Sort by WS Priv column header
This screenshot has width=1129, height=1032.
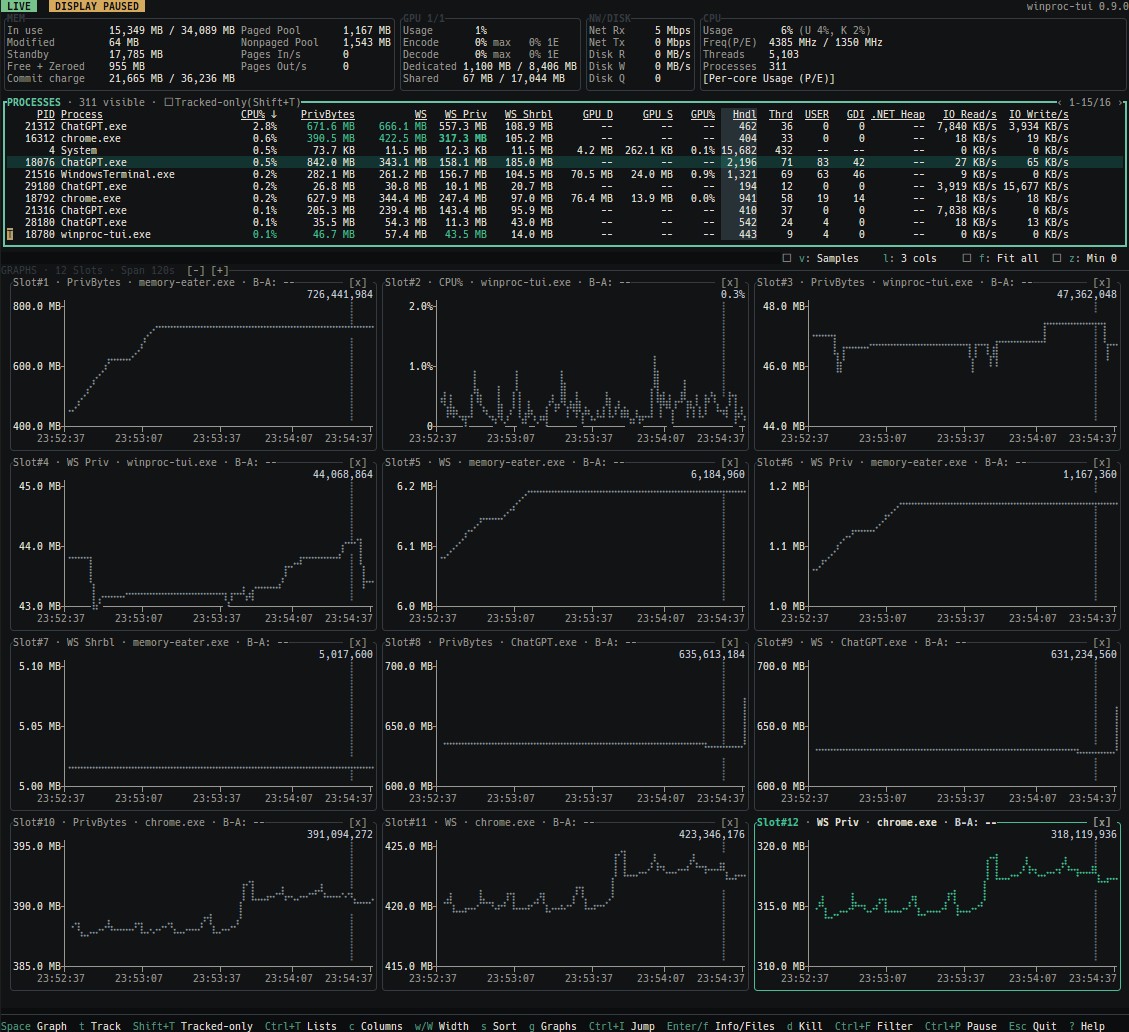click(466, 115)
